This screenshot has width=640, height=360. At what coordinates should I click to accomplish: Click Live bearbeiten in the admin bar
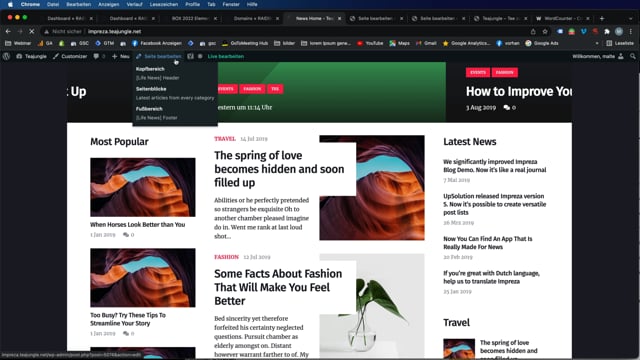point(226,56)
